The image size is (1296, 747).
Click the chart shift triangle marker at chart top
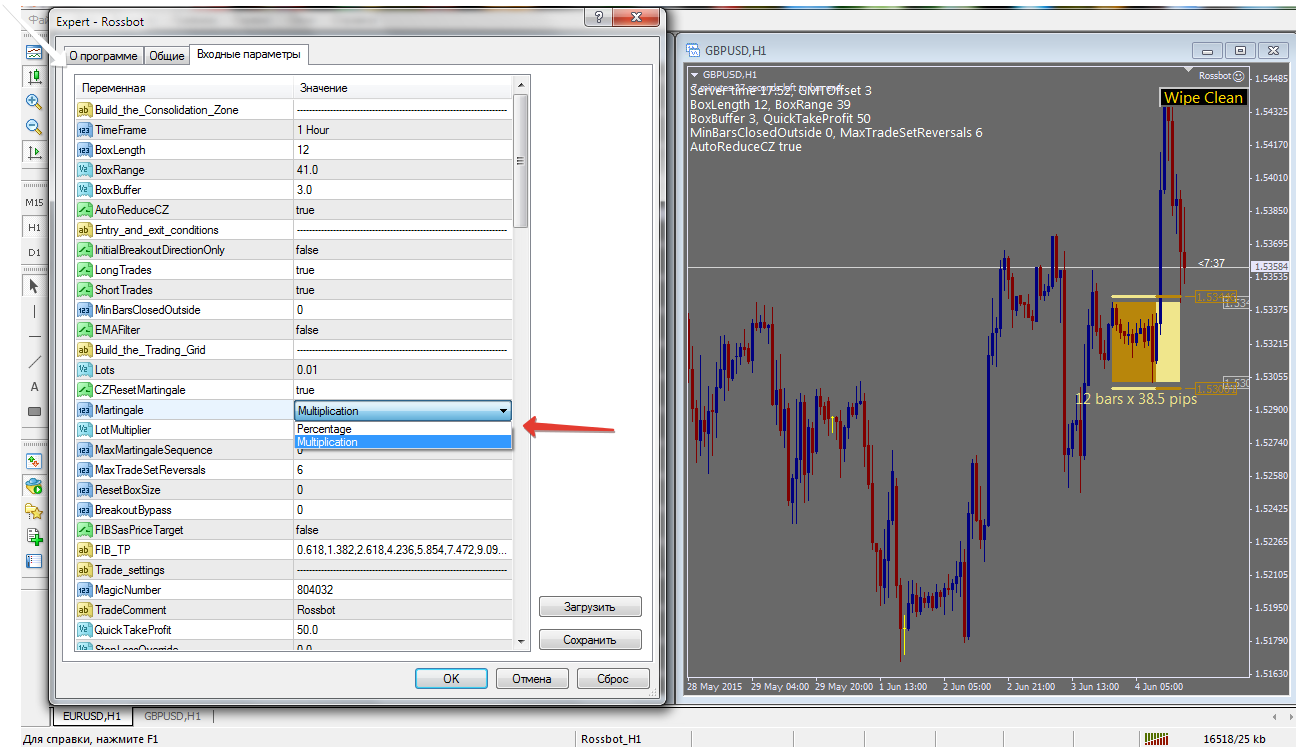1188,72
